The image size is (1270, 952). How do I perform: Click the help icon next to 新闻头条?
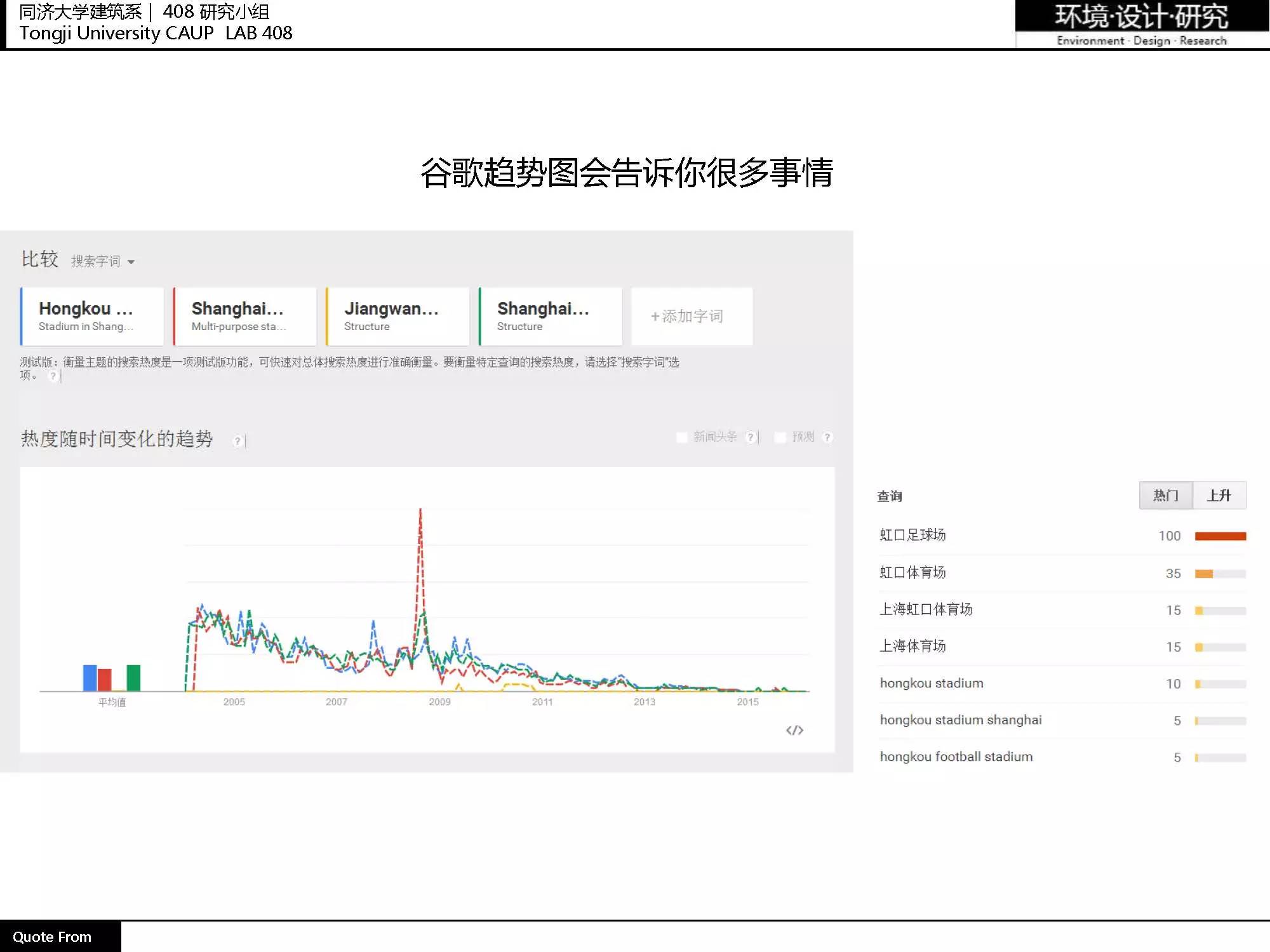(751, 437)
